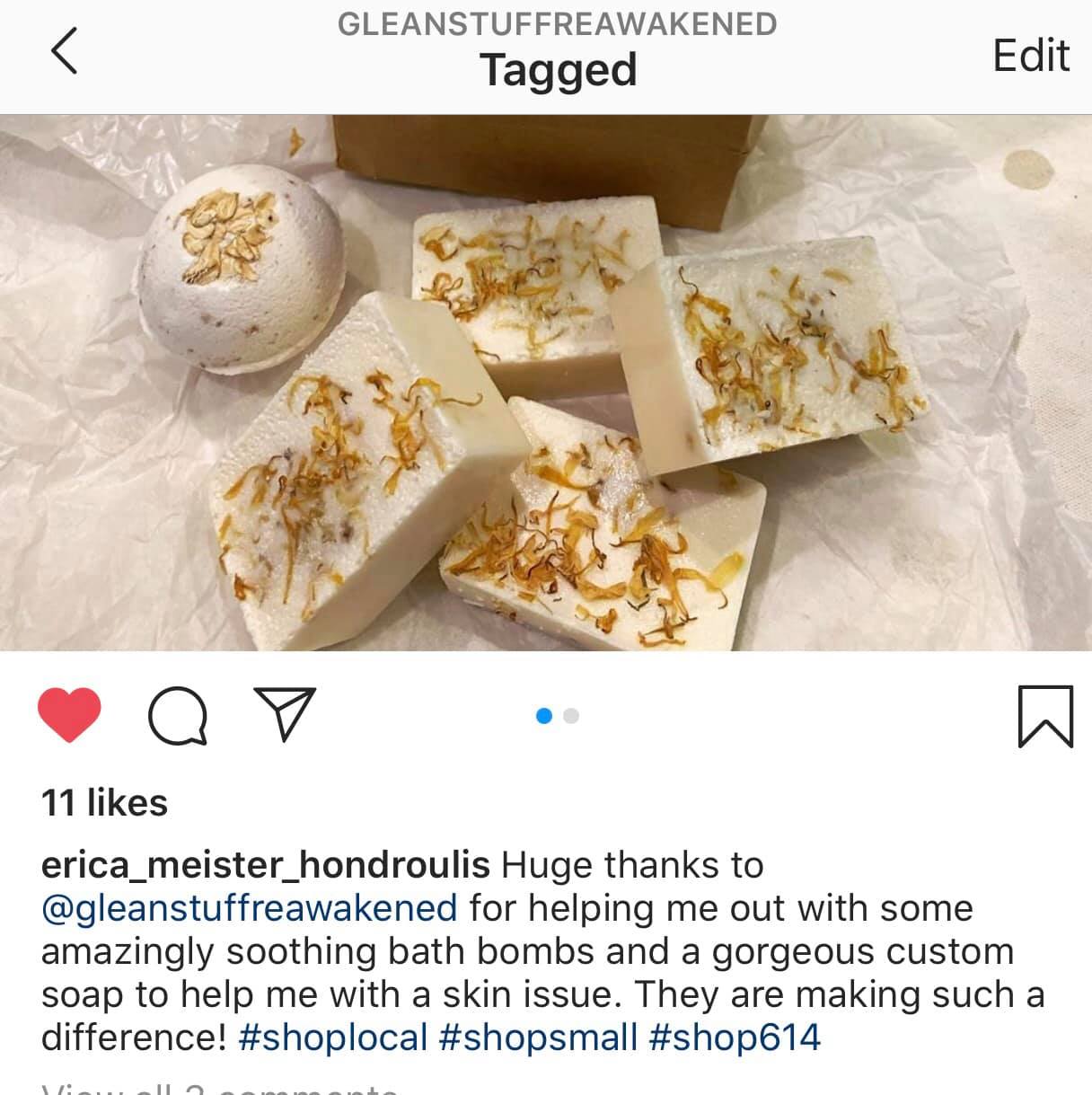Viewport: 1092px width, 1095px height.
Task: View all comments on the post
Action: [x=219, y=1088]
